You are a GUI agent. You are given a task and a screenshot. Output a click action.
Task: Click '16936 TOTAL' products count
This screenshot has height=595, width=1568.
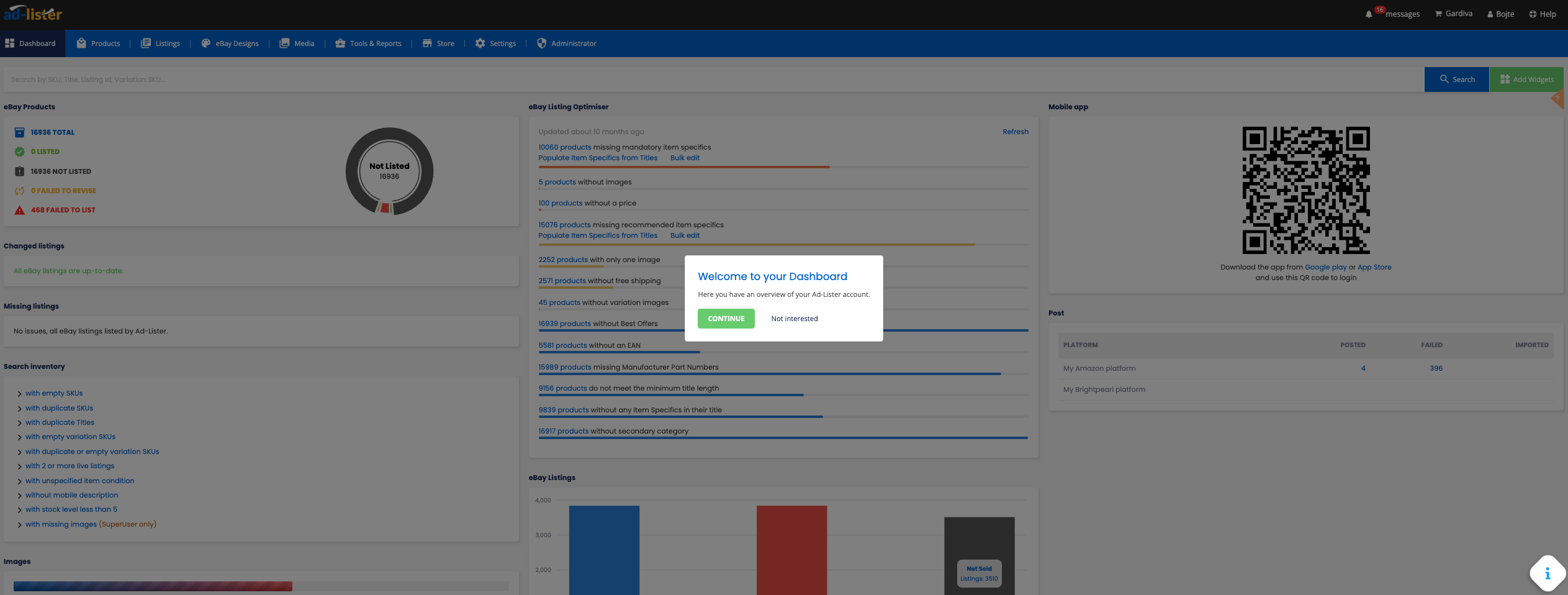[x=53, y=132]
